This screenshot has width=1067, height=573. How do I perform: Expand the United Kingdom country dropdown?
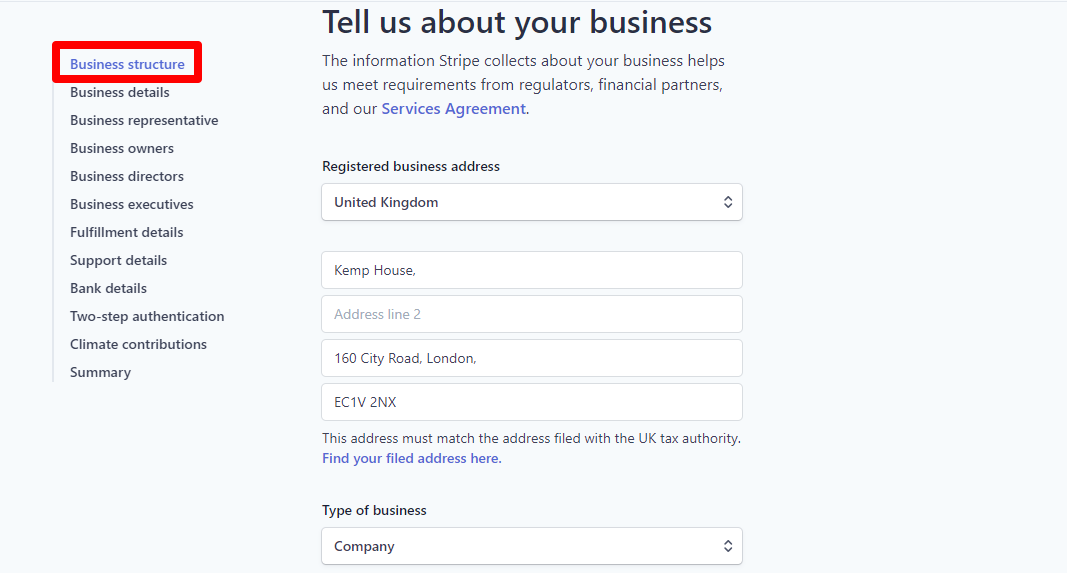point(531,202)
